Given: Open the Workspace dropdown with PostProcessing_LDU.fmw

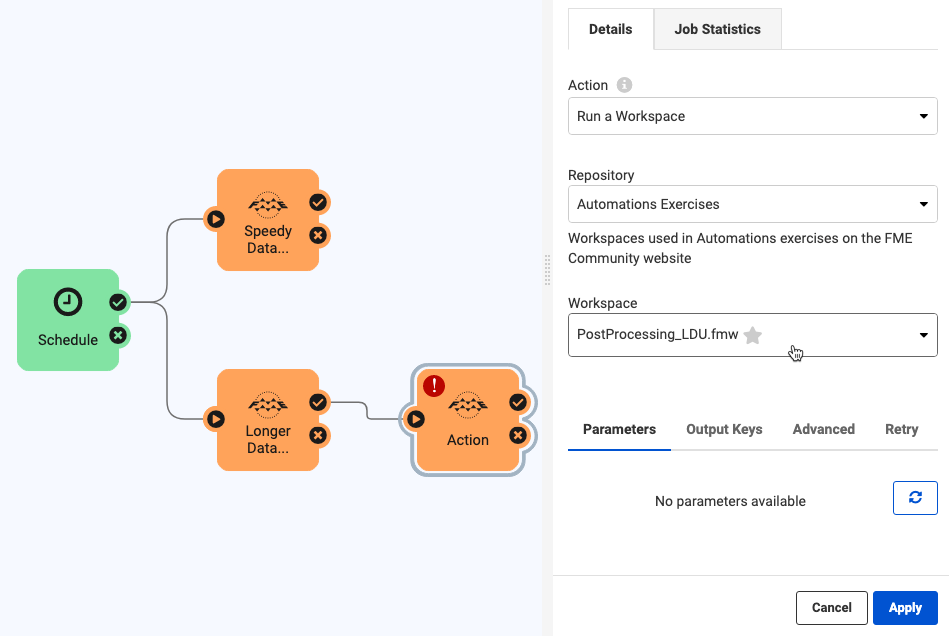Looking at the screenshot, I should click(x=752, y=335).
